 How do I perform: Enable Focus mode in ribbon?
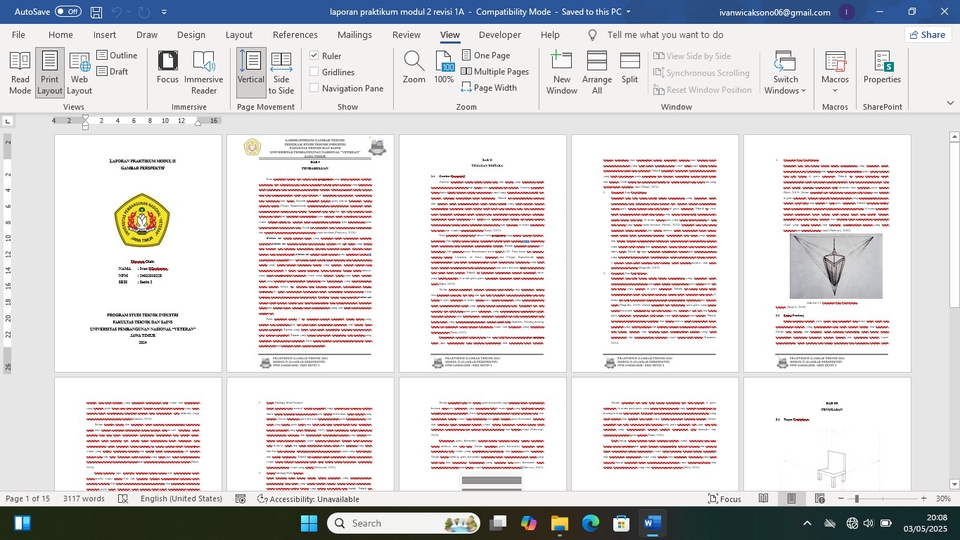167,67
